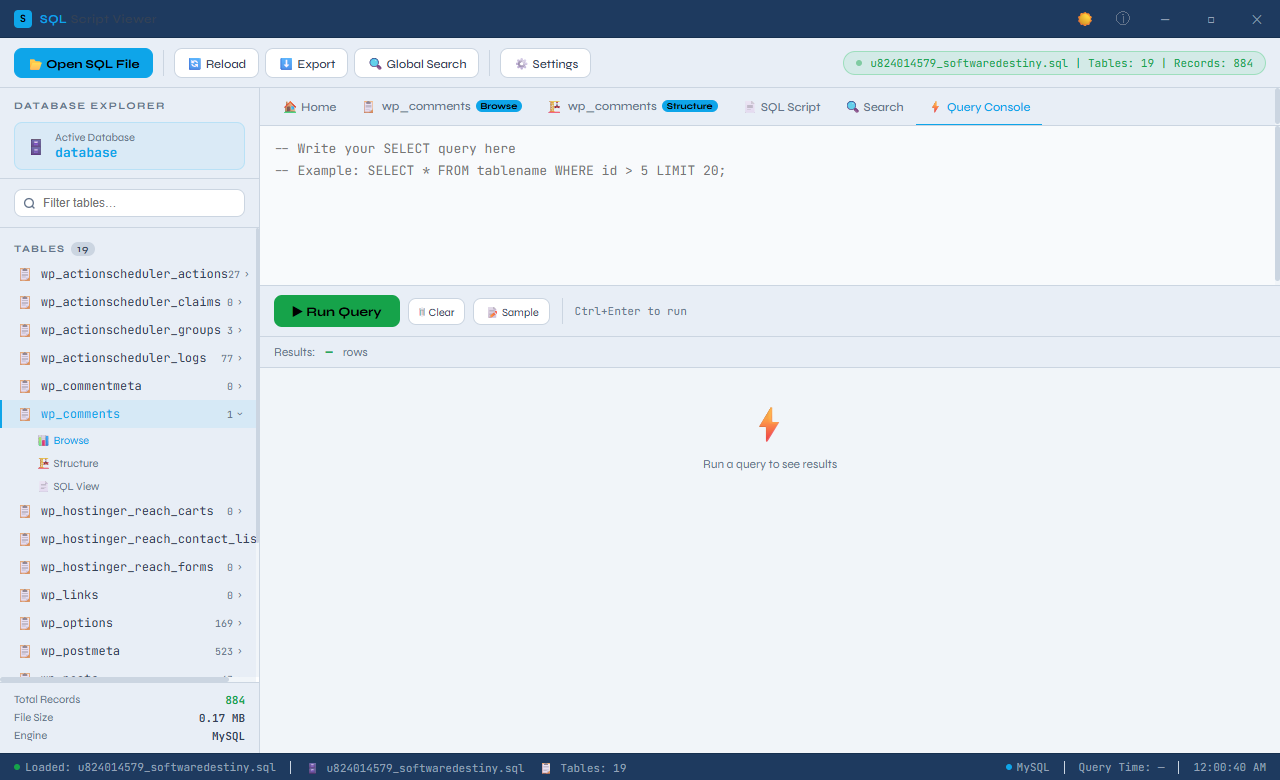Insert a Sample query
Viewport: 1280px width, 780px height.
coord(511,312)
